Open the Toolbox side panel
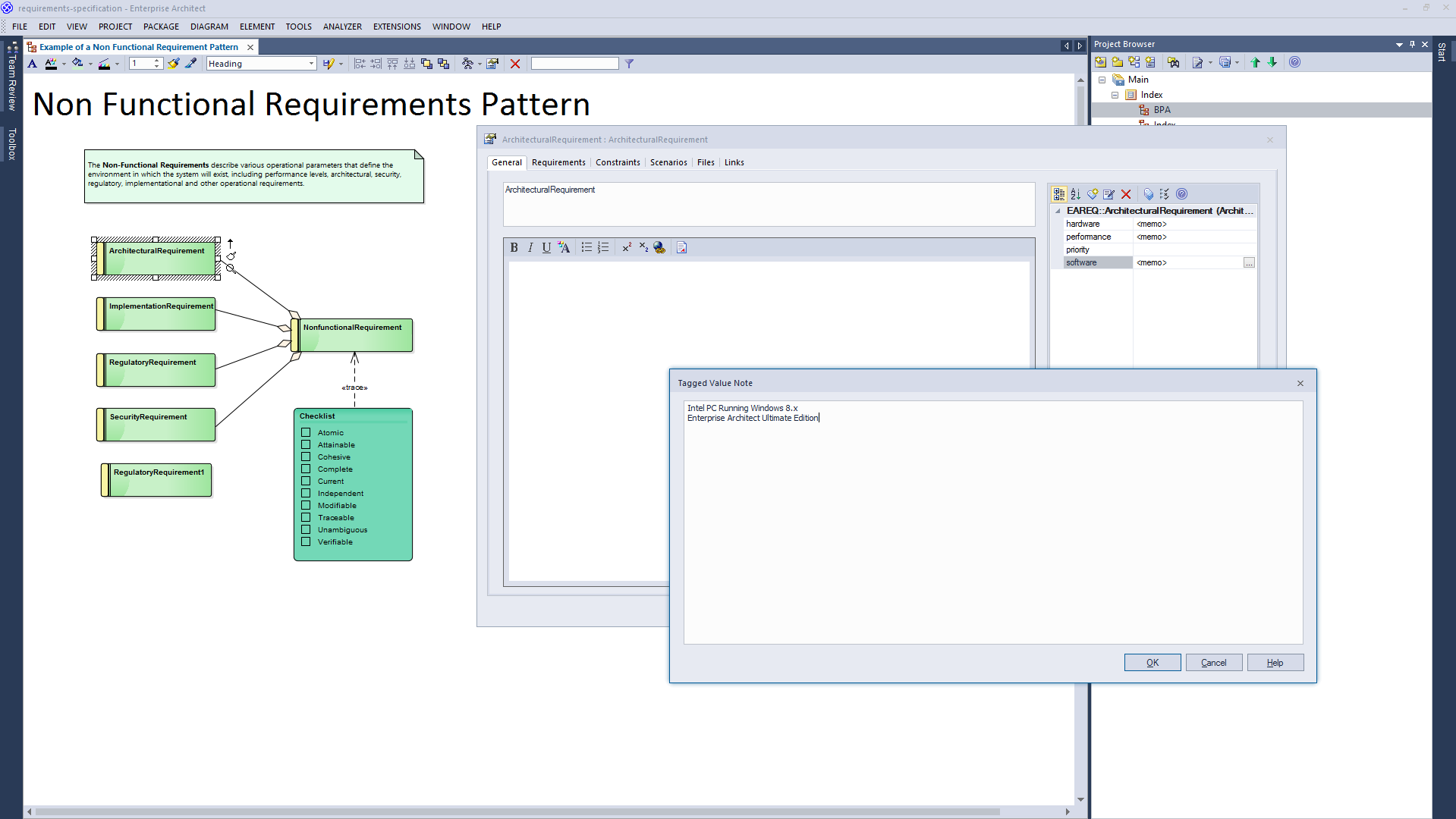This screenshot has height=819, width=1456. point(11,144)
